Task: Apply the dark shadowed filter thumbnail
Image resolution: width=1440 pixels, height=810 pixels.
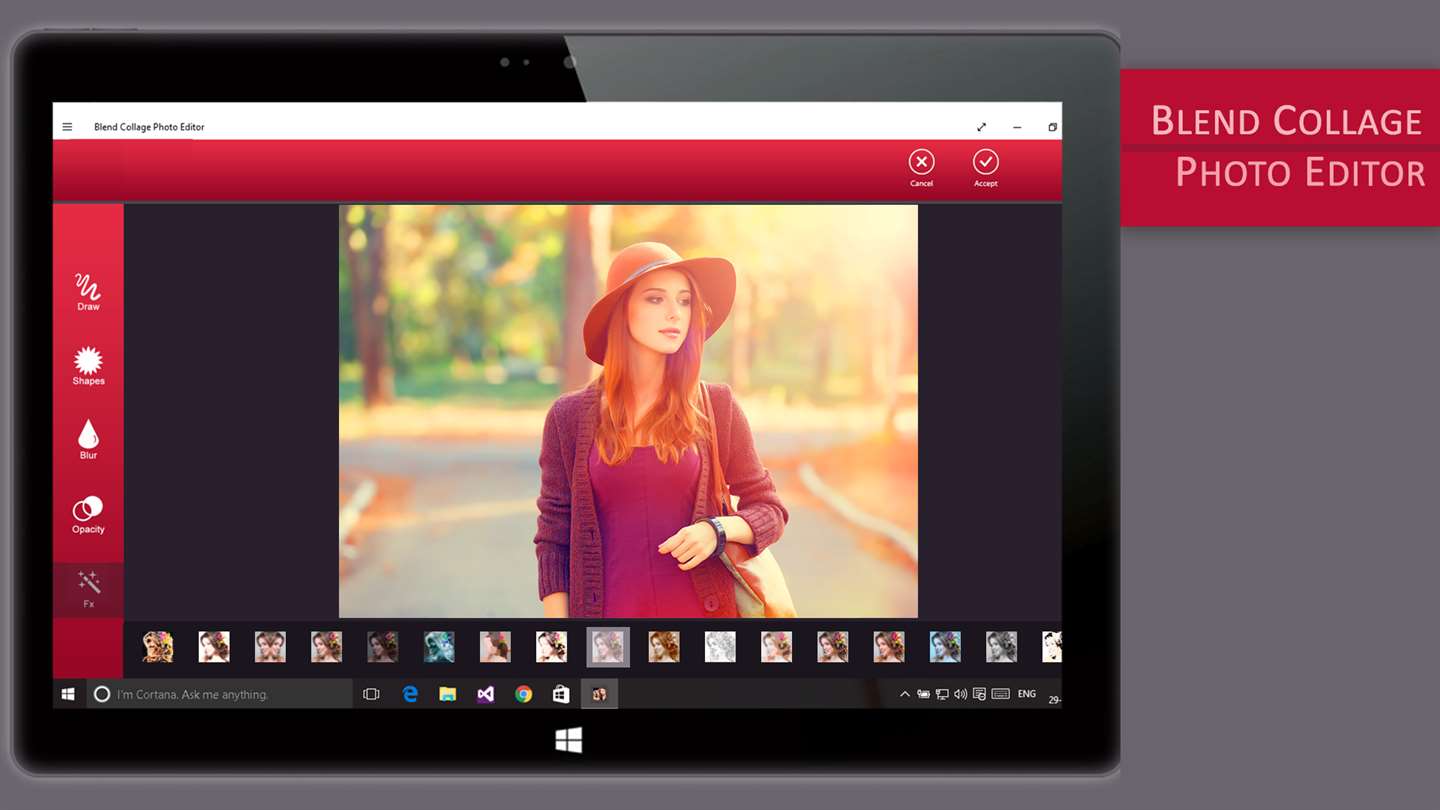Action: pyautogui.click(x=382, y=647)
